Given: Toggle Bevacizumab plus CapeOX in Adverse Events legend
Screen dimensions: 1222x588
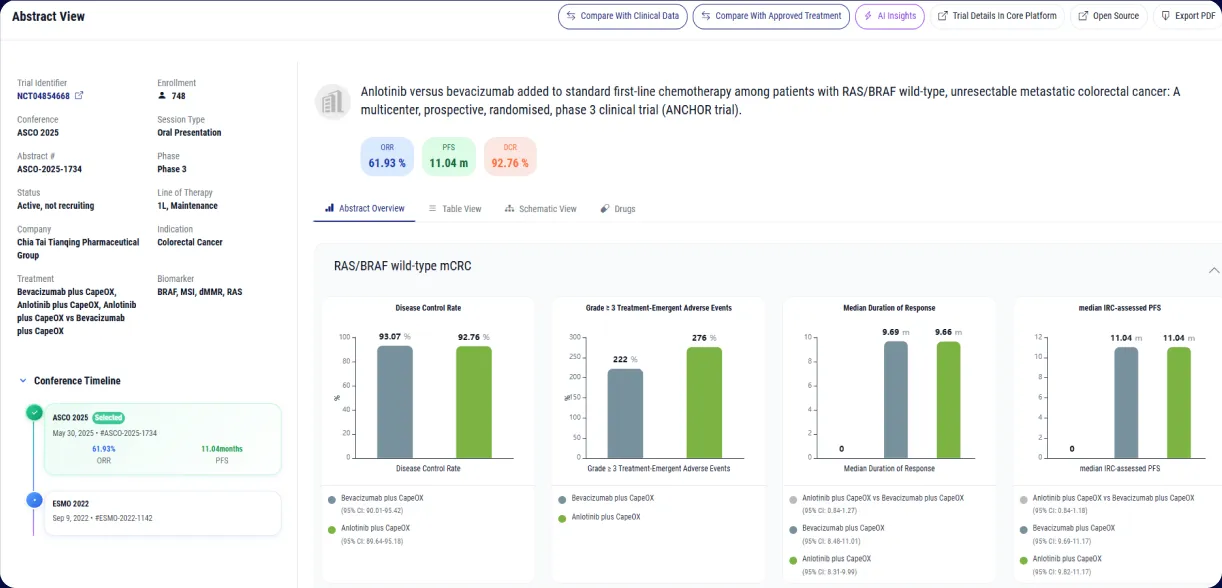Looking at the screenshot, I should 606,498.
